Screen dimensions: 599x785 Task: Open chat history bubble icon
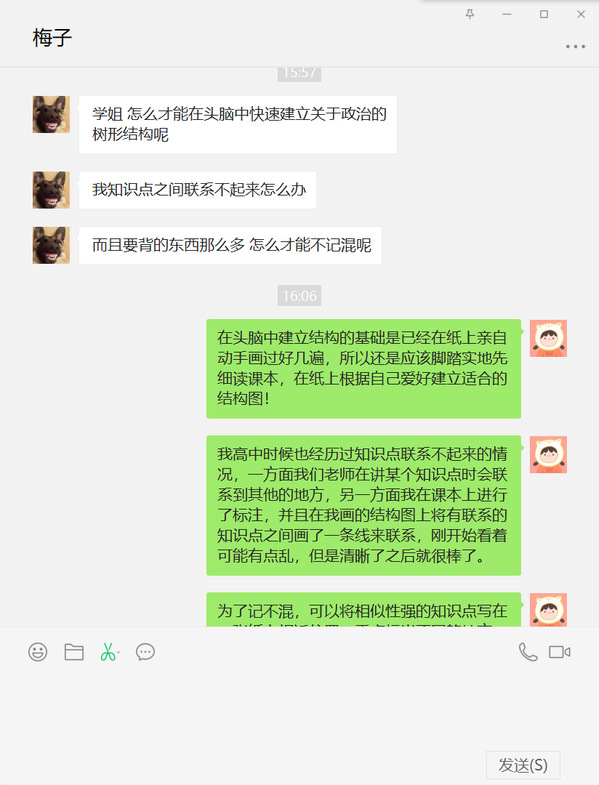(x=145, y=652)
